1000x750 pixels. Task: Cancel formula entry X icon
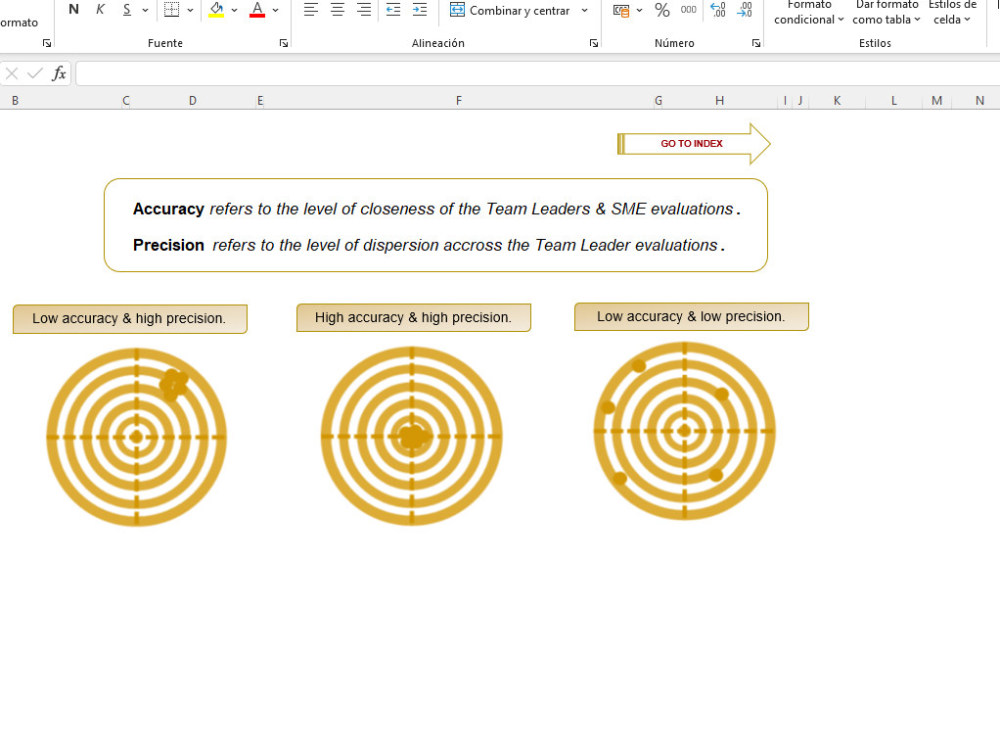coord(11,74)
